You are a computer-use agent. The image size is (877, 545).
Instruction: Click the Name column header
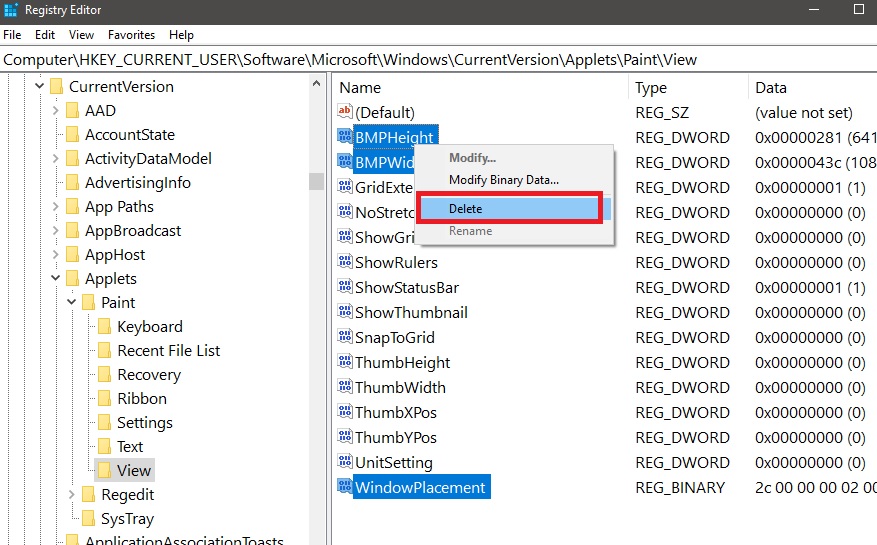[481, 88]
